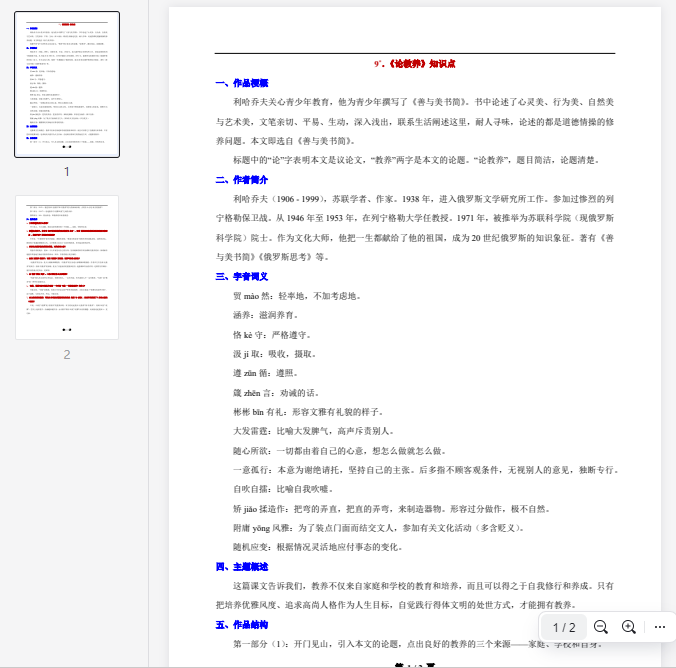Image resolution: width=676 pixels, height=668 pixels.
Task: Click the heading 四、主题概述
Action: 241,566
